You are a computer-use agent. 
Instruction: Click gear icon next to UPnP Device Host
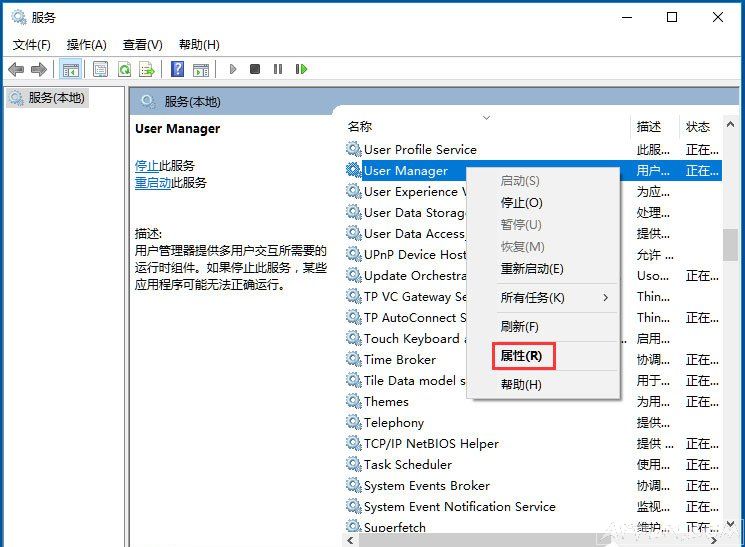pos(353,254)
